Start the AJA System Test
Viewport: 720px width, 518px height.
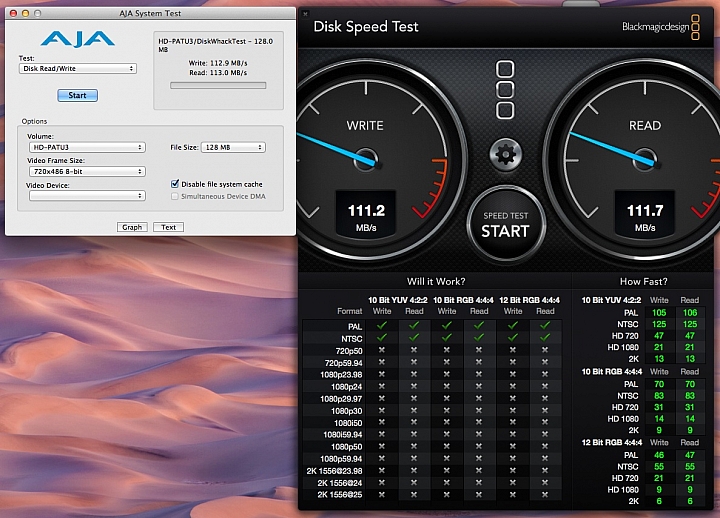click(x=77, y=96)
